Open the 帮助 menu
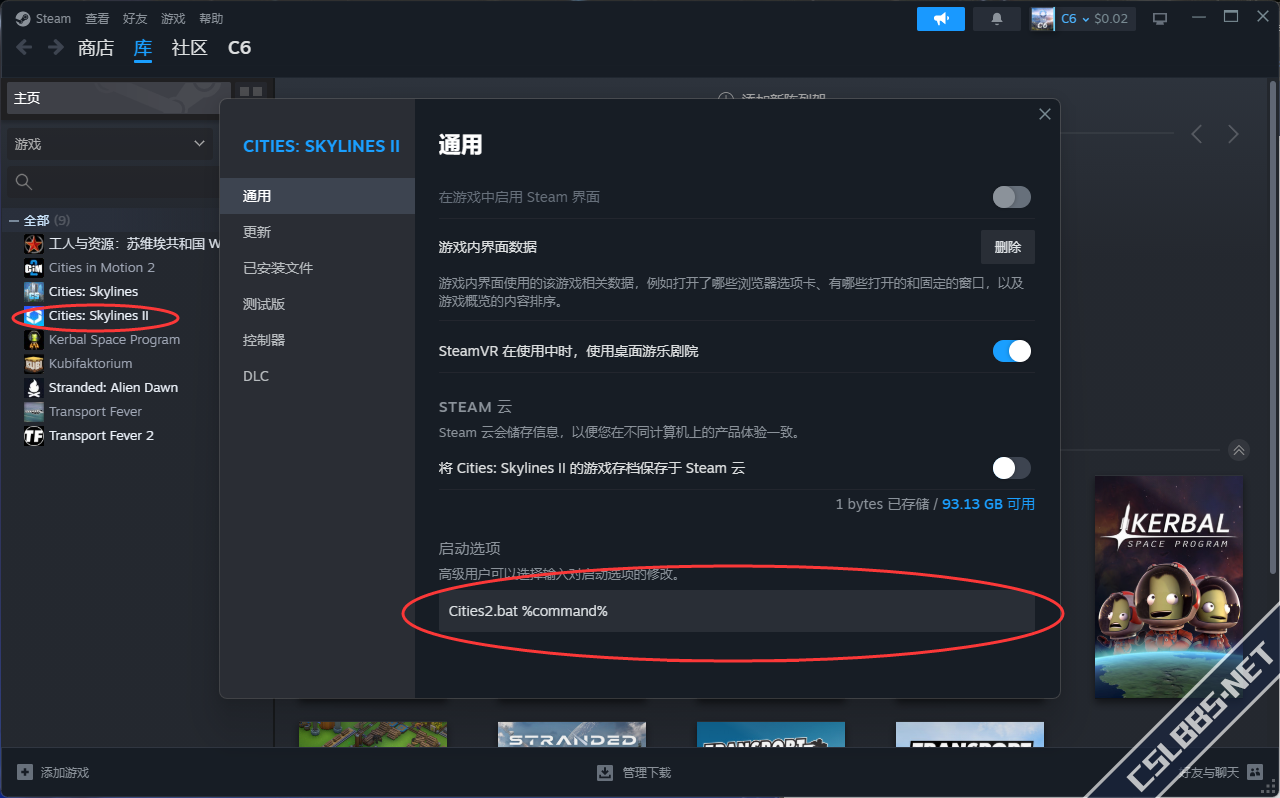1280x798 pixels. pos(211,18)
